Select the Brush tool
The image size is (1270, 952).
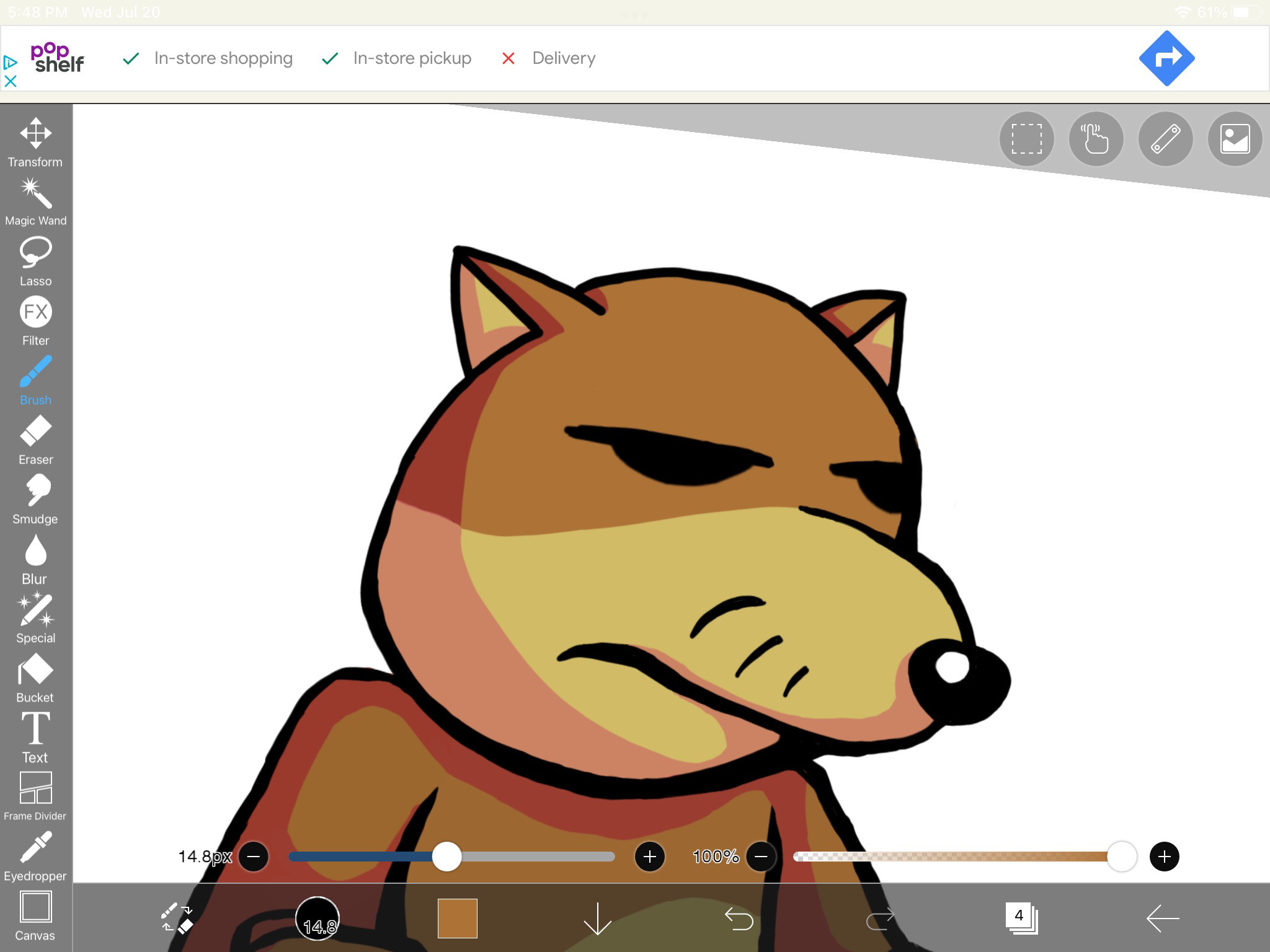35,381
